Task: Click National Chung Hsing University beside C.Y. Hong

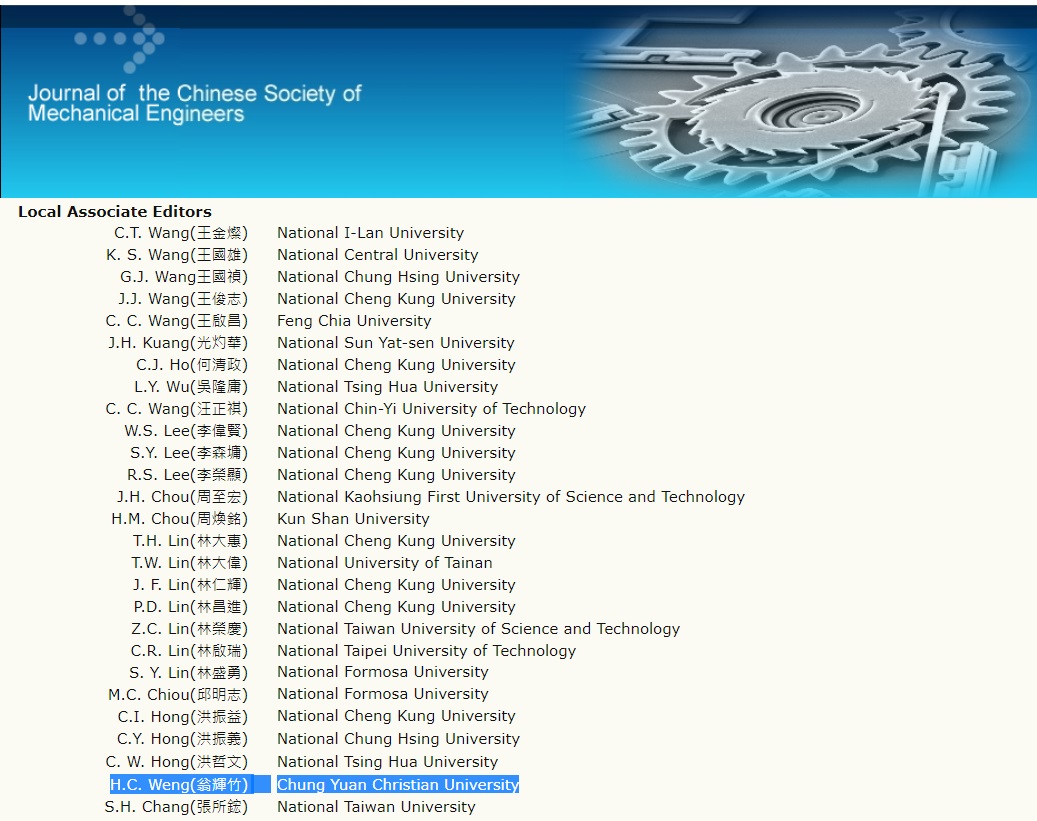Action: tap(398, 739)
